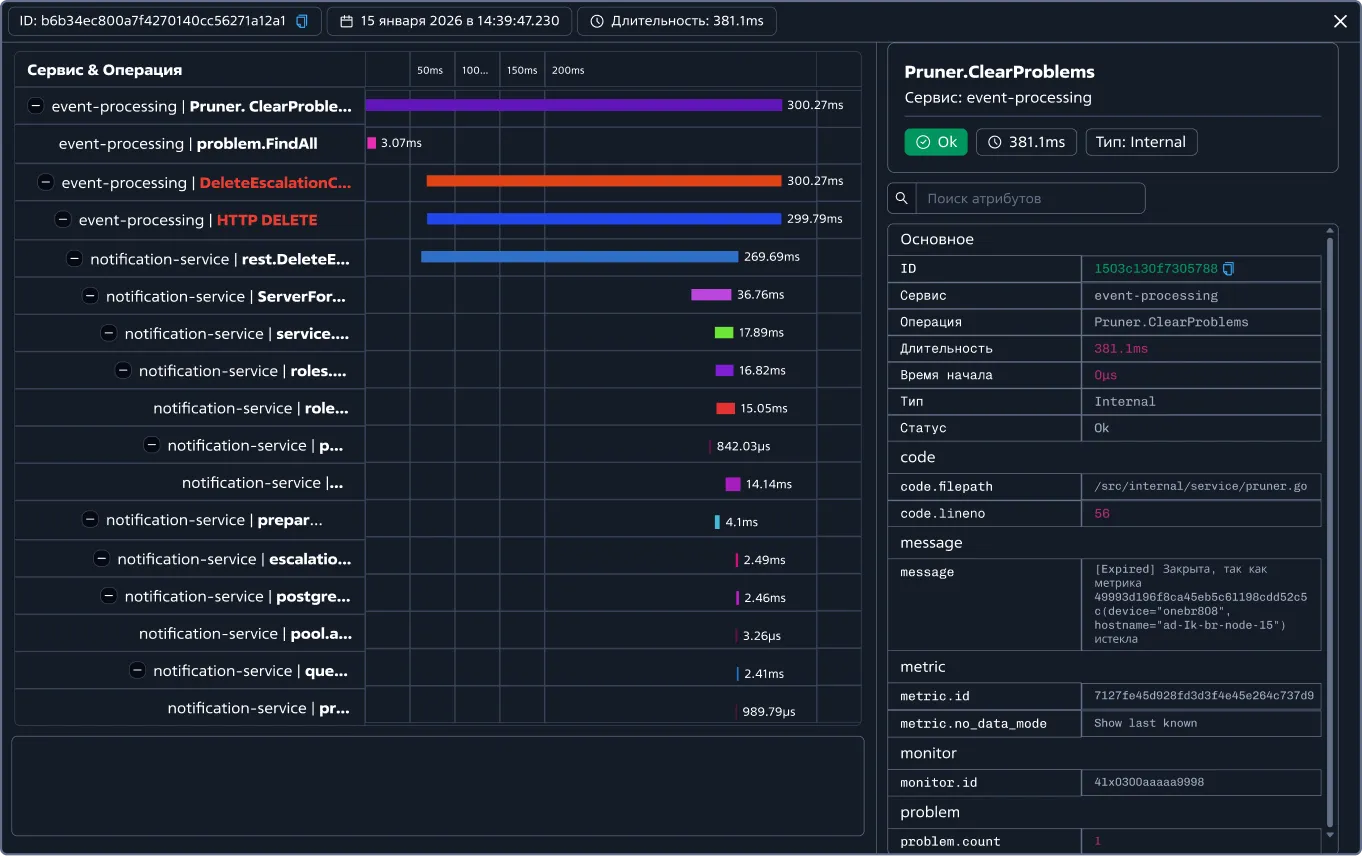This screenshot has height=856, width=1362.
Task: Click the orange DeleteEscalation timeline bar
Action: [x=603, y=181]
